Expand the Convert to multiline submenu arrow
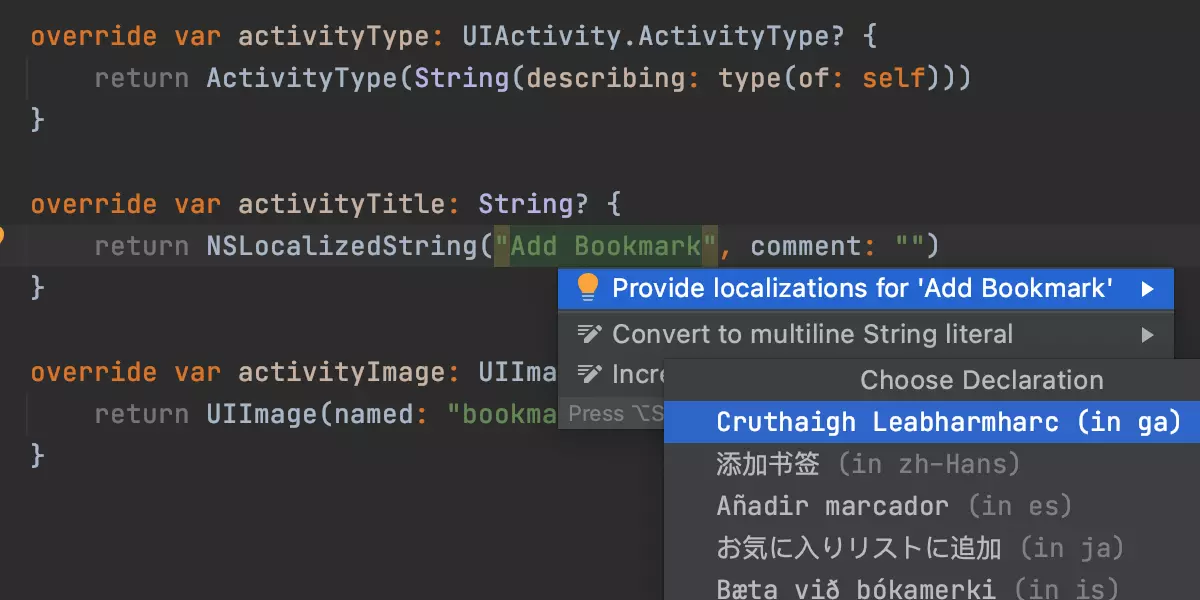The height and width of the screenshot is (600, 1200). (1147, 335)
